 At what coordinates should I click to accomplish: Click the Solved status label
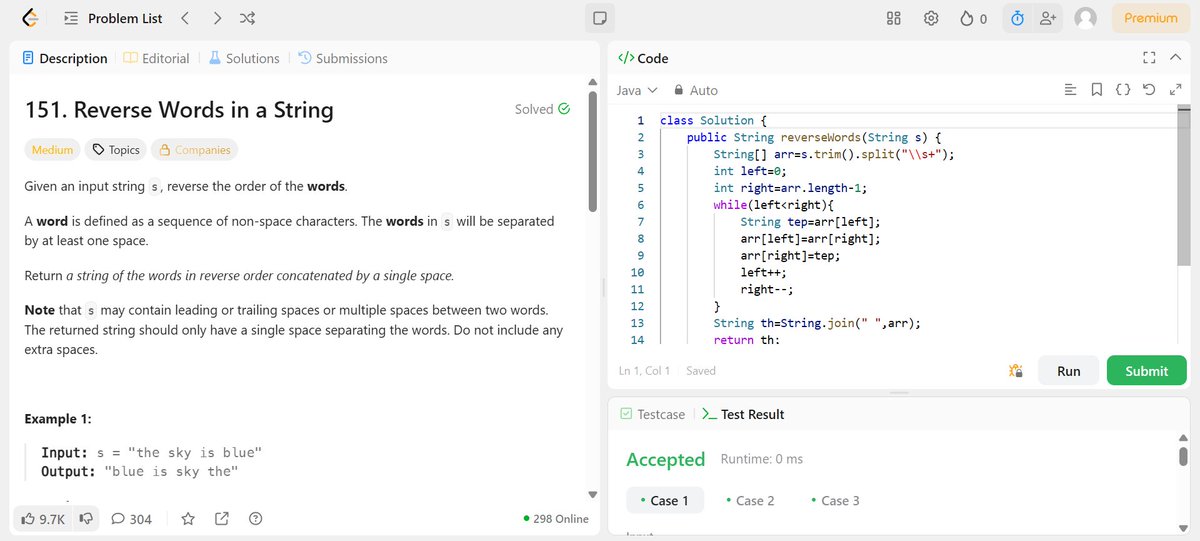click(543, 109)
